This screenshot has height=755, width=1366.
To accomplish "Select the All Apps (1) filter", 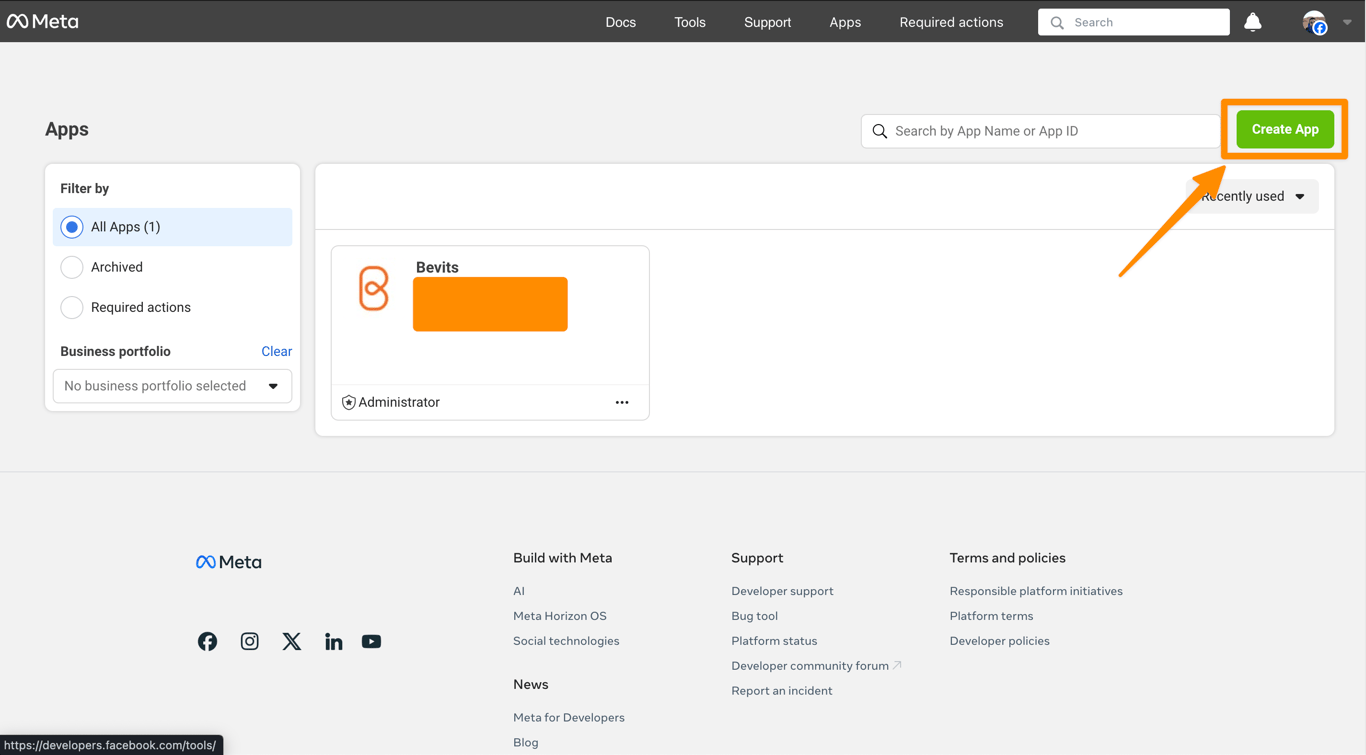I will pyautogui.click(x=173, y=227).
